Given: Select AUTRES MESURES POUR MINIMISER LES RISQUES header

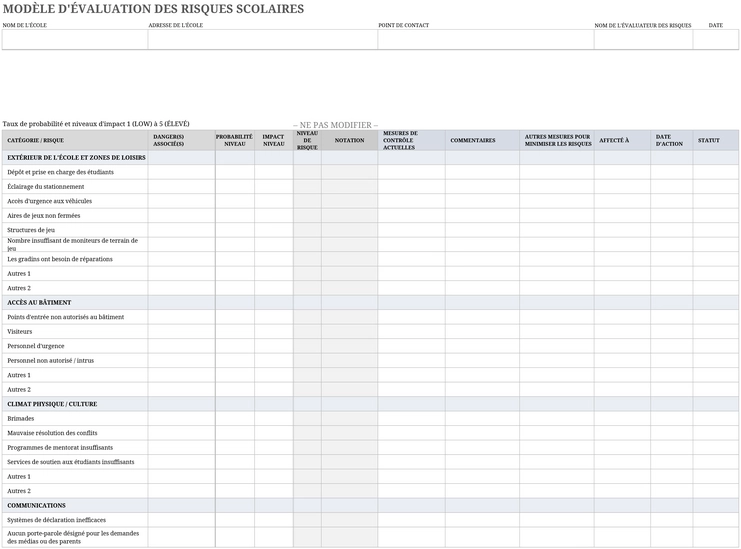Looking at the screenshot, I should pos(557,140).
